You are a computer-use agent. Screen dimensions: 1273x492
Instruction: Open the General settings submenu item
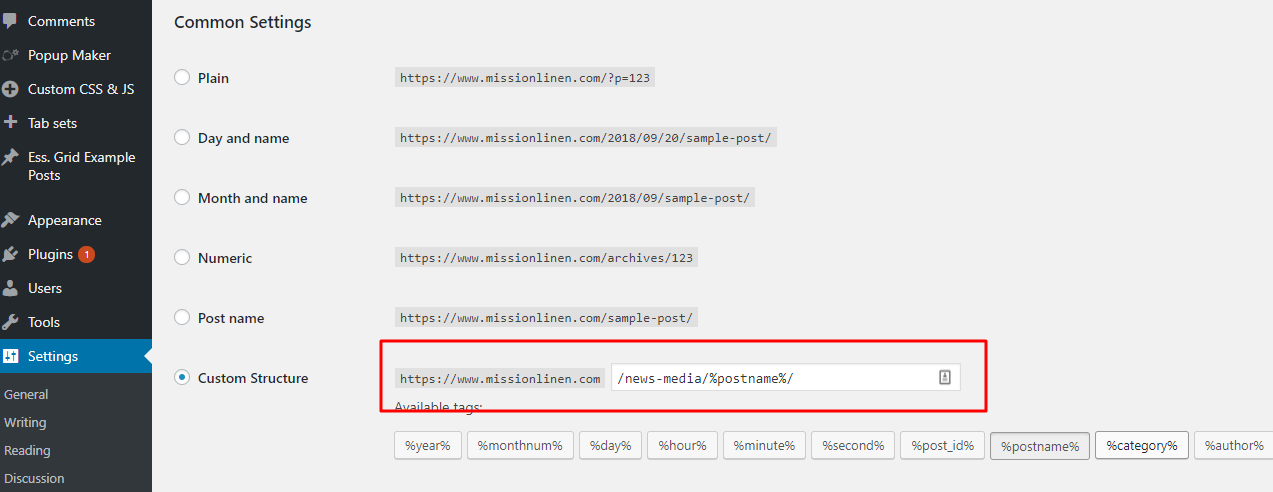[x=26, y=394]
